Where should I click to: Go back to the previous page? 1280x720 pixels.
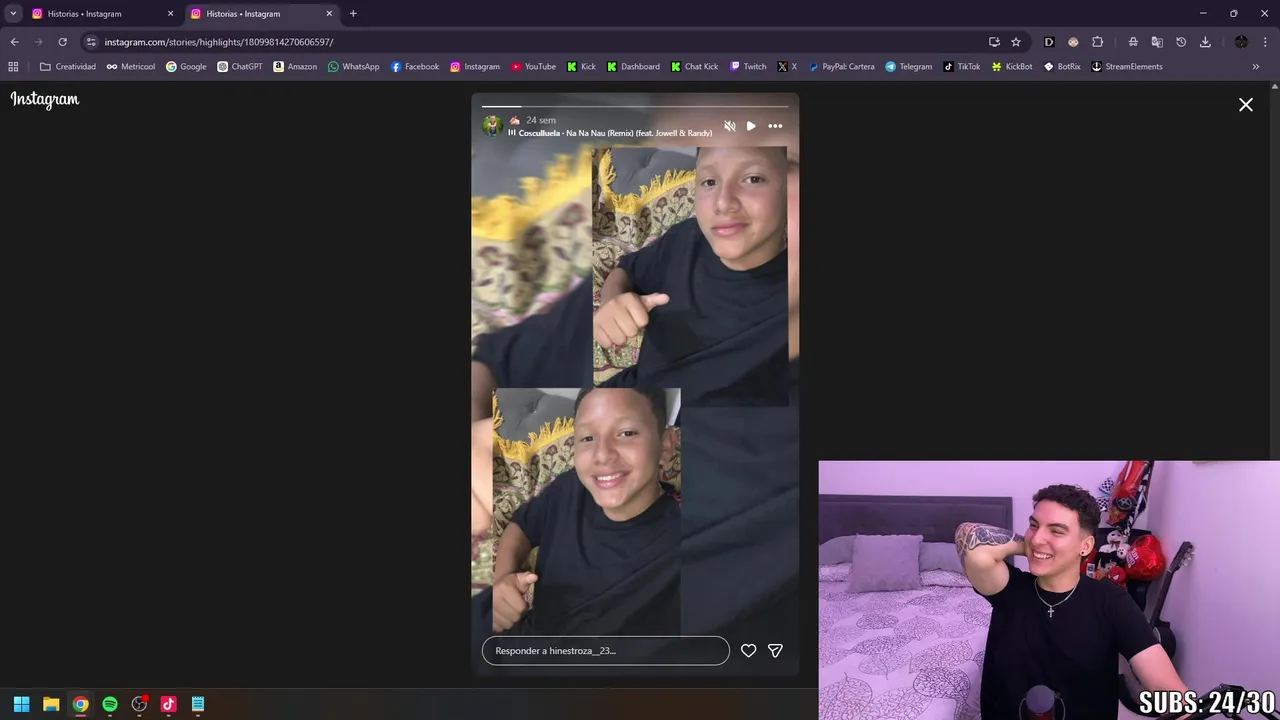point(14,42)
